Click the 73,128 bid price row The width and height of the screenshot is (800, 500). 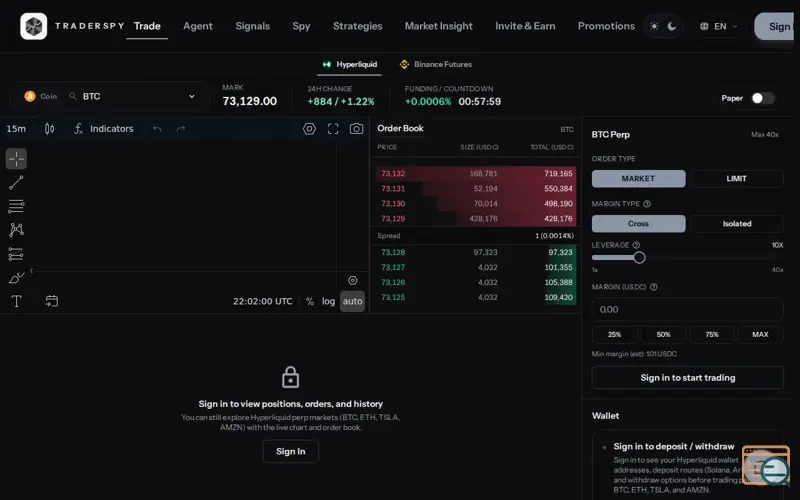pos(476,252)
